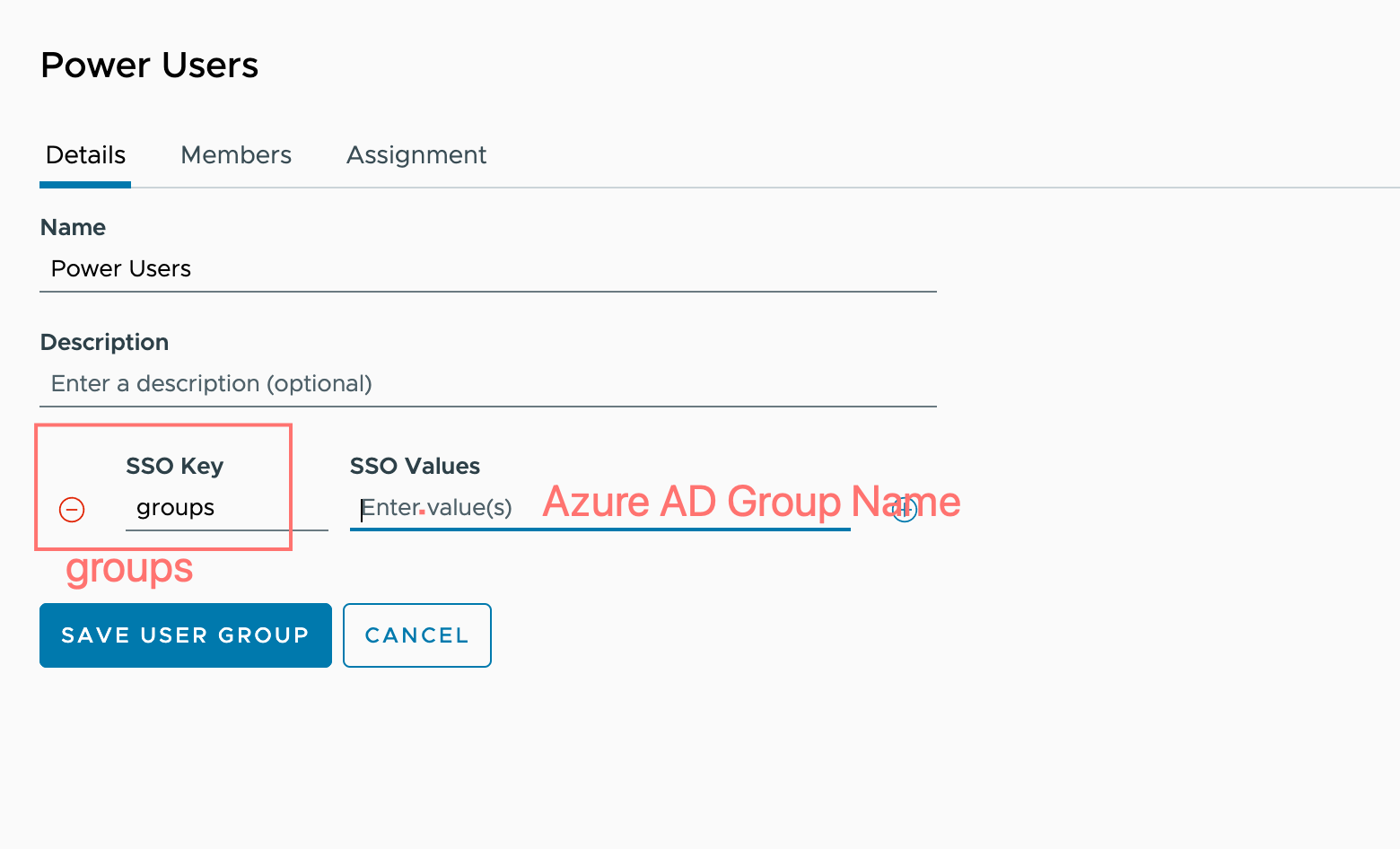Click the SSO Values label
Image resolution: width=1400 pixels, height=849 pixels.
[x=415, y=466]
